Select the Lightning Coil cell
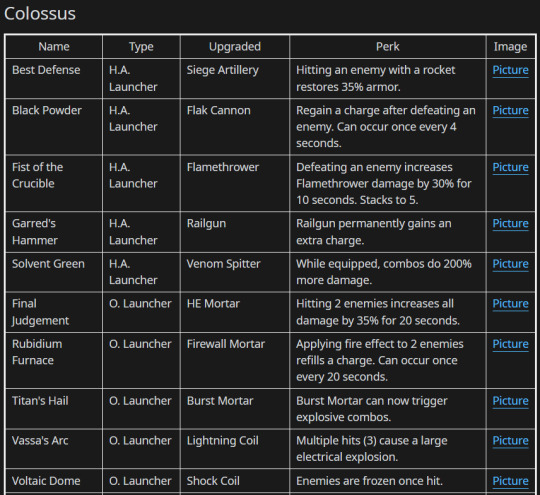540x495 pixels. 235,449
